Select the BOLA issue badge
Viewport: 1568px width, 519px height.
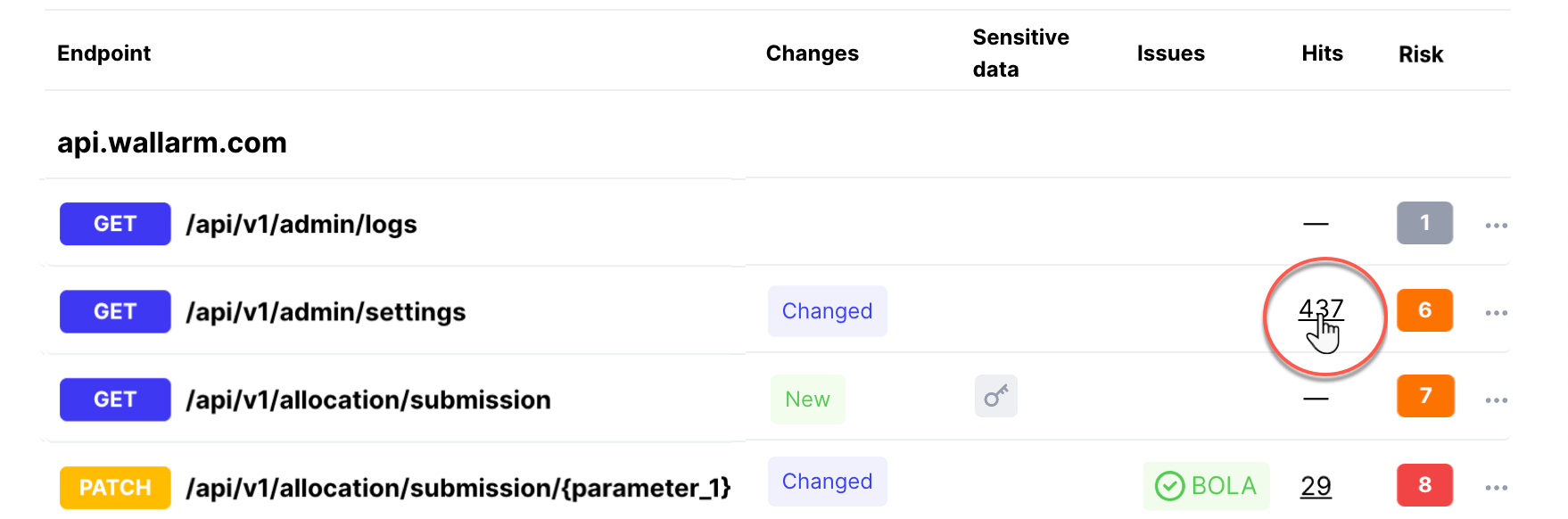tap(1206, 486)
